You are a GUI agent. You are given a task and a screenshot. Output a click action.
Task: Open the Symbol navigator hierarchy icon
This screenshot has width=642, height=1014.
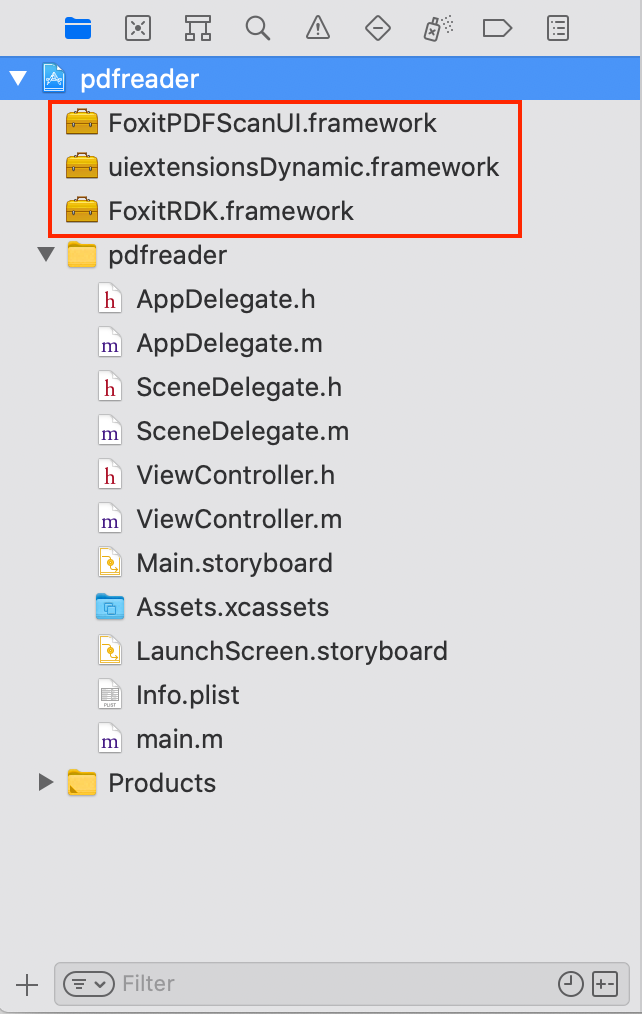tap(198, 28)
